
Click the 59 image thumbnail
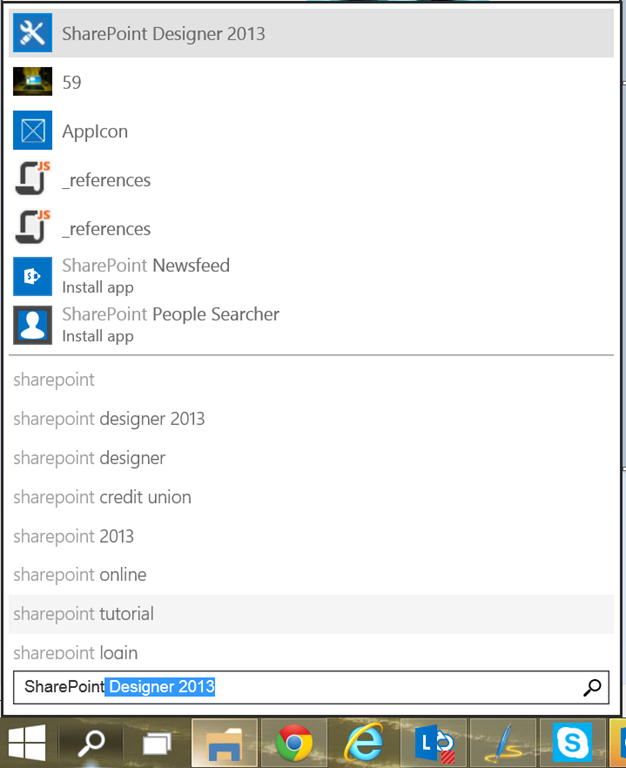[x=32, y=81]
